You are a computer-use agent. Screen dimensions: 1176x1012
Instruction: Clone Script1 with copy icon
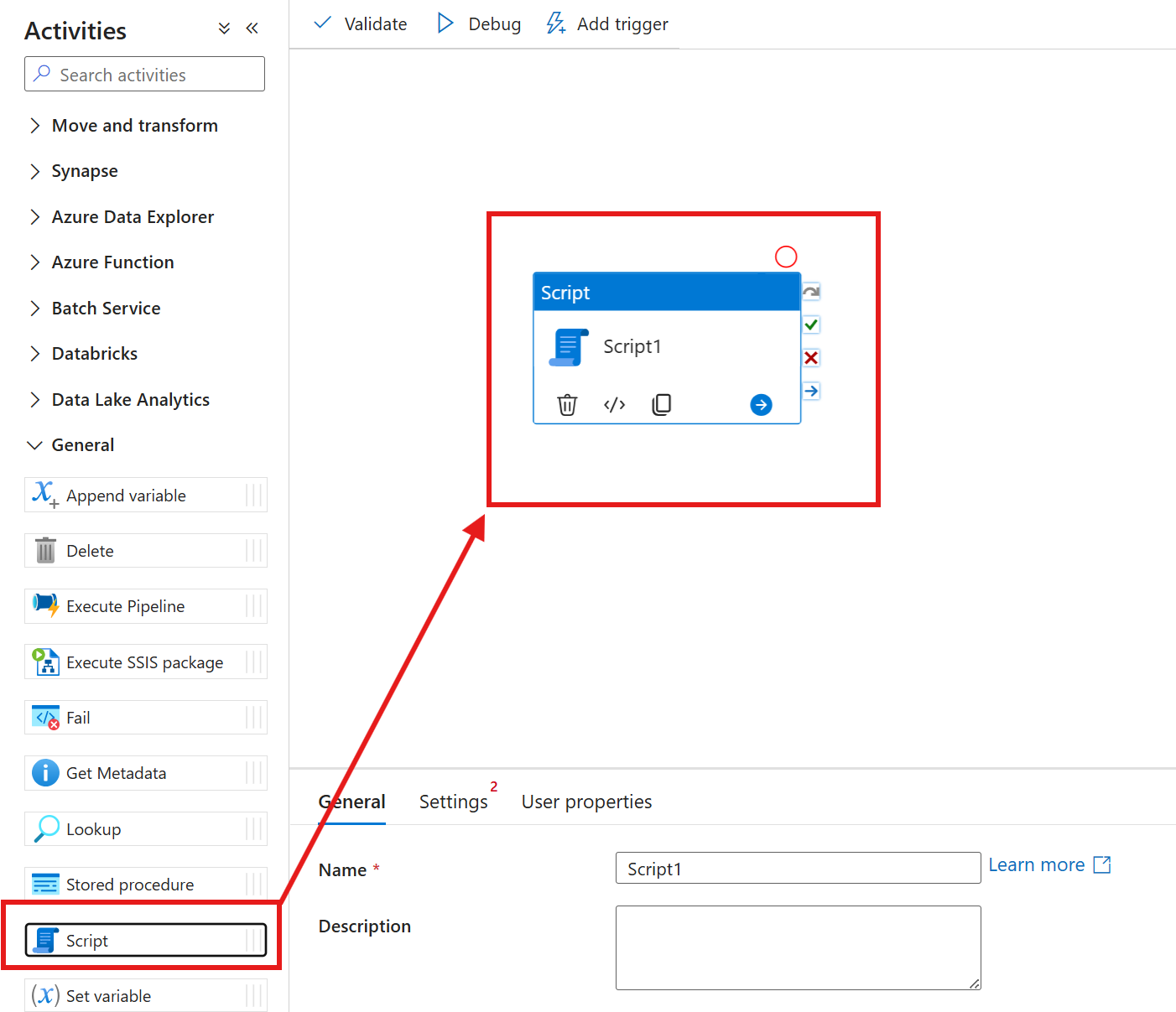(662, 404)
